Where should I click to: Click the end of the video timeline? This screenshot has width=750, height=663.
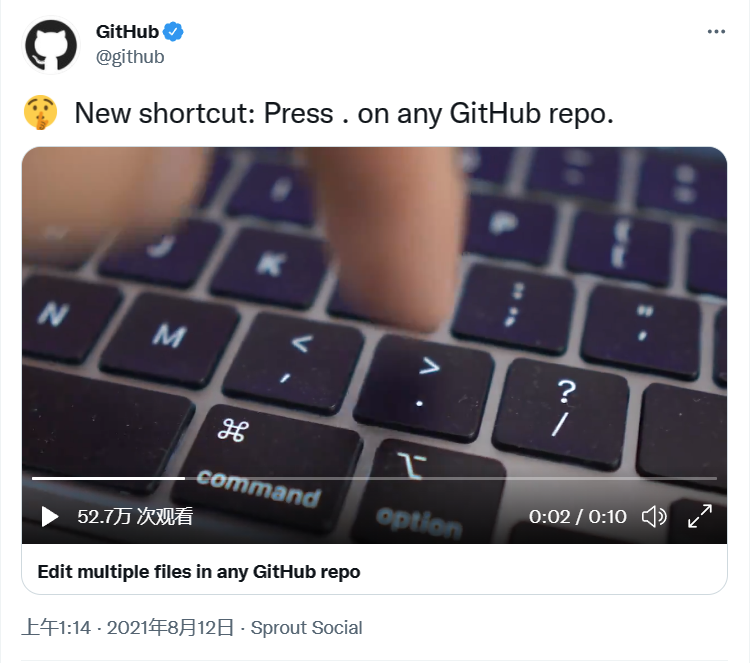pos(715,478)
